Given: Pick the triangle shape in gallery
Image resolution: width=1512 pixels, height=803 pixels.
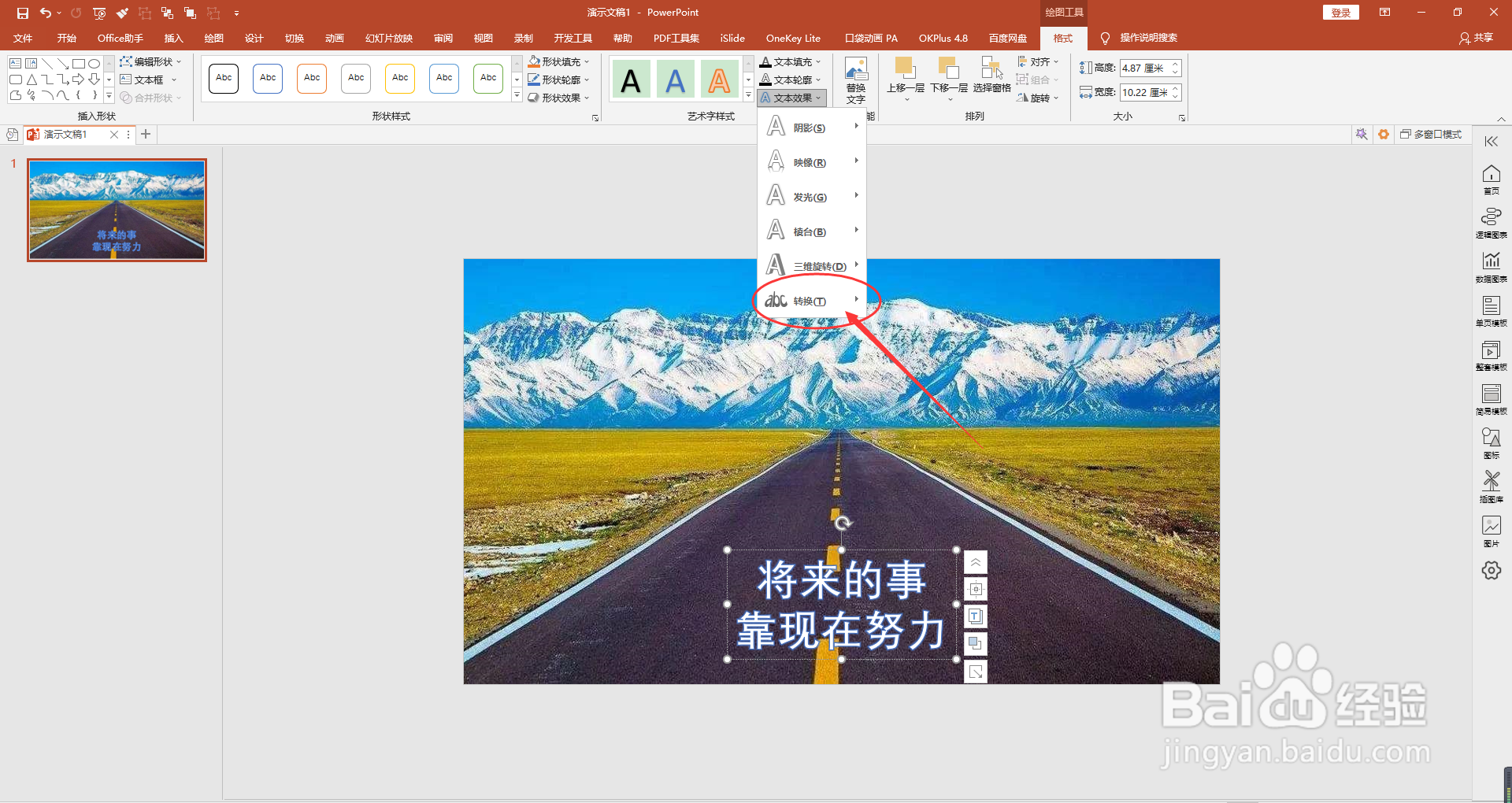Looking at the screenshot, I should pyautogui.click(x=31, y=80).
